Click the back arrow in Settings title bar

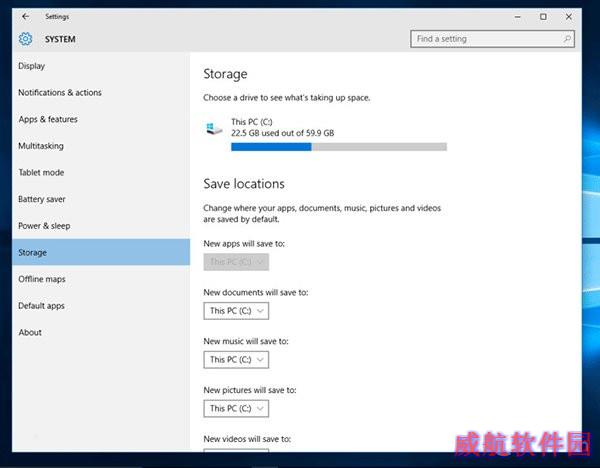tap(26, 16)
